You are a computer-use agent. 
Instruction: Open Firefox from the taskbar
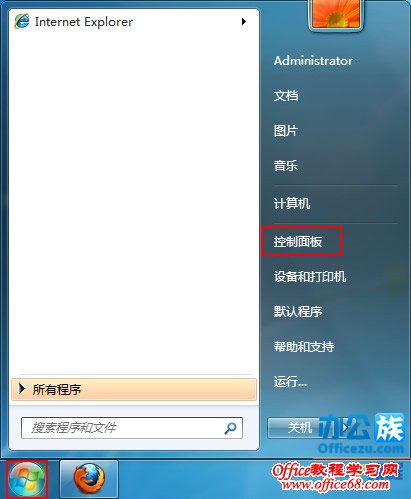(89, 479)
